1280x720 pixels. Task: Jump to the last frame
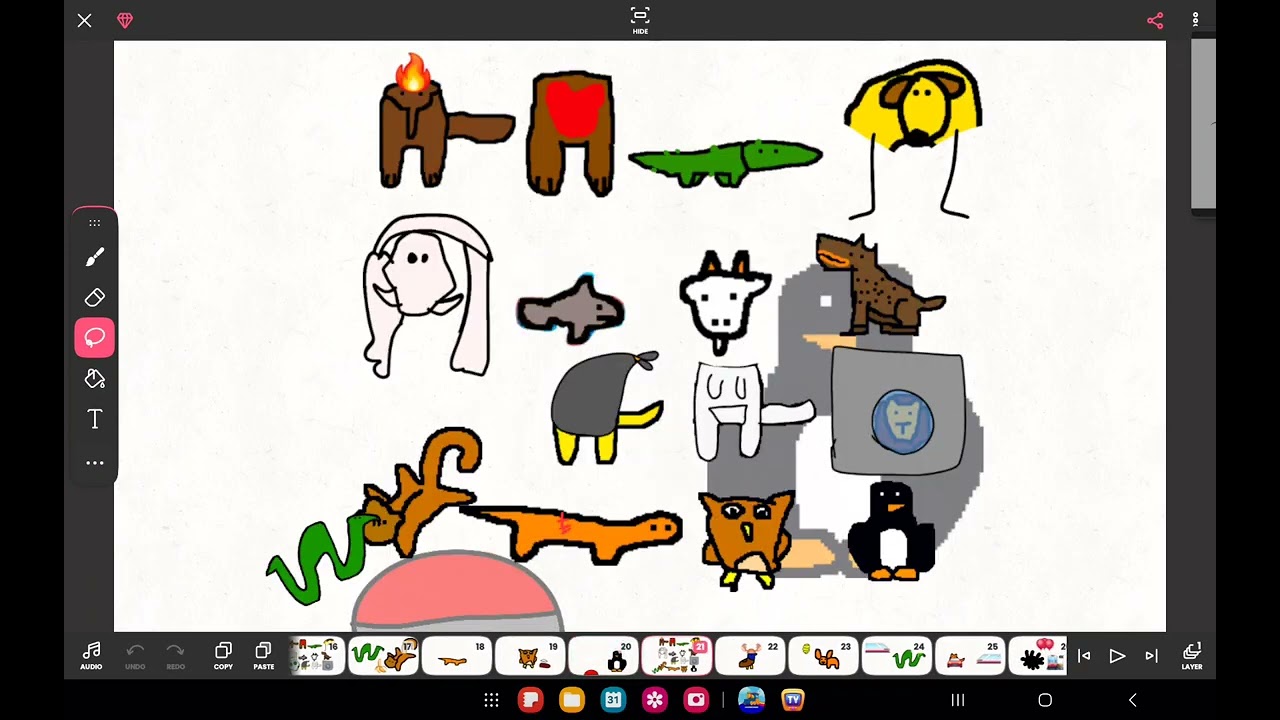1151,656
